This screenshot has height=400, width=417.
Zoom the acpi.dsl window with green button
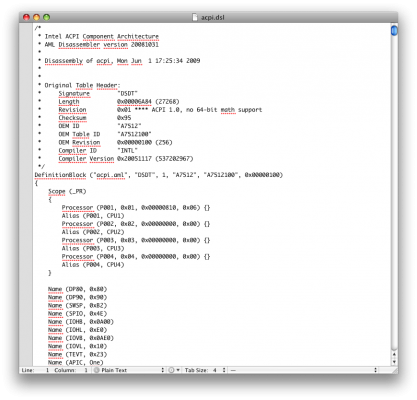coord(46,17)
